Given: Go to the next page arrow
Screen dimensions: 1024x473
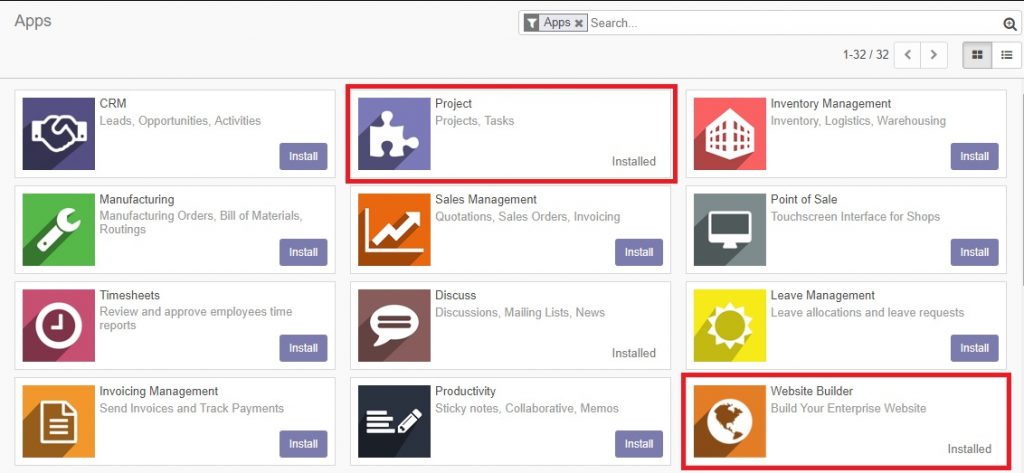Looking at the screenshot, I should pyautogui.click(x=934, y=55).
